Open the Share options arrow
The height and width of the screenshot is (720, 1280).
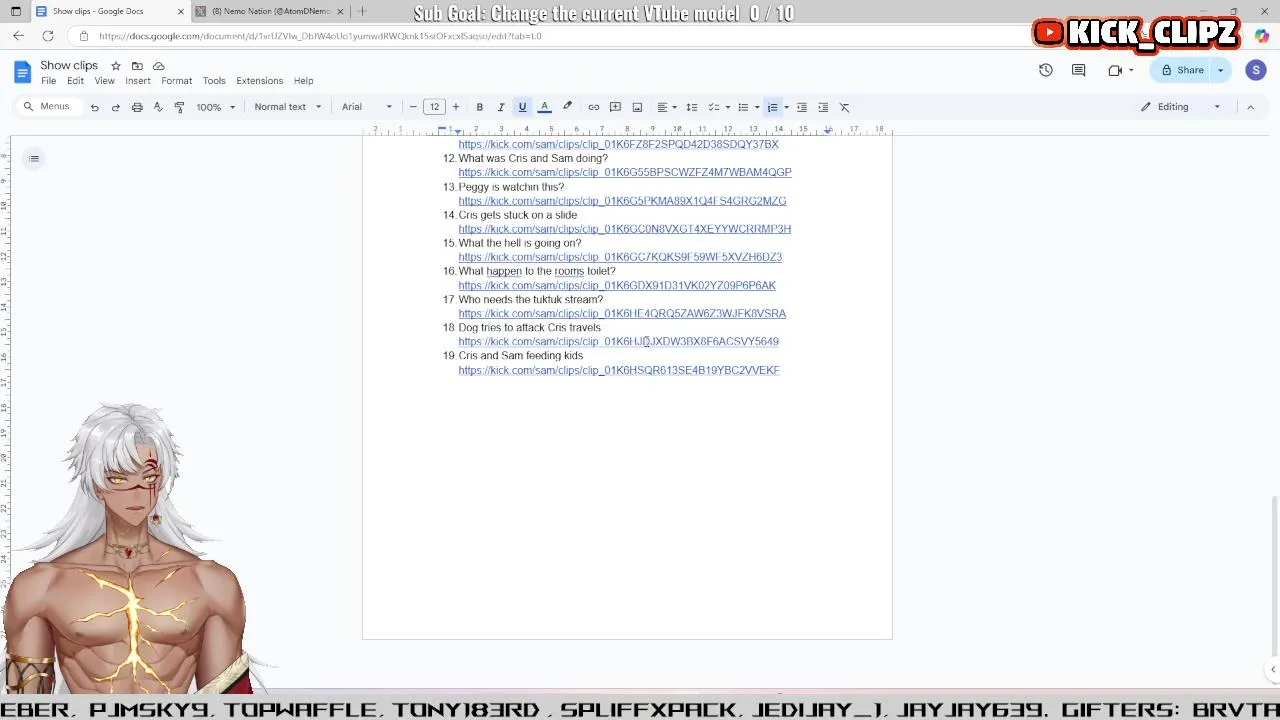coord(1220,70)
